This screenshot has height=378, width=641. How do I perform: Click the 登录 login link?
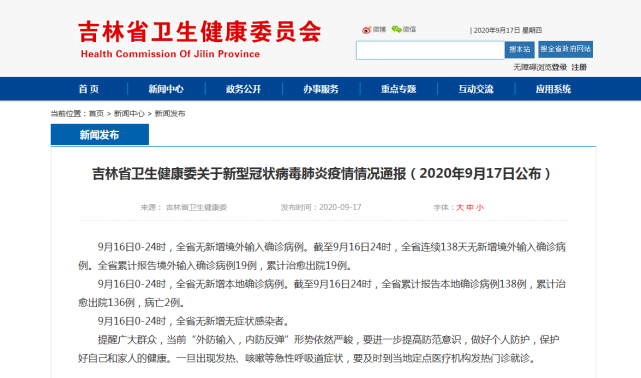(559, 67)
